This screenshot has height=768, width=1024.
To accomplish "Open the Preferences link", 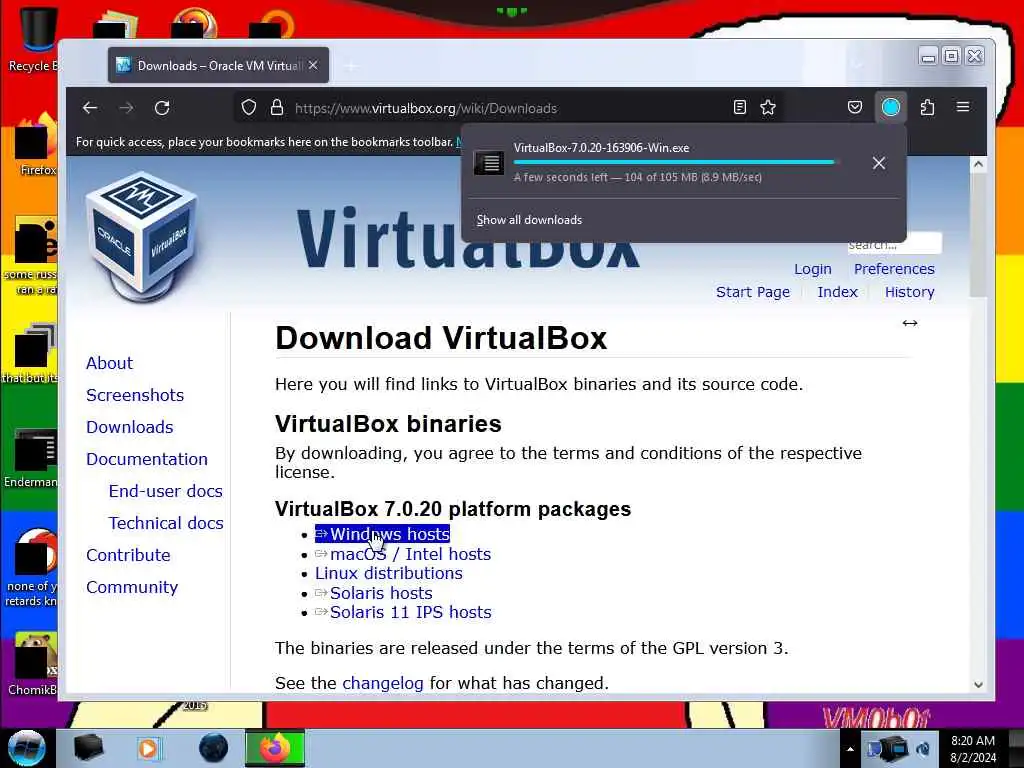I will (894, 269).
